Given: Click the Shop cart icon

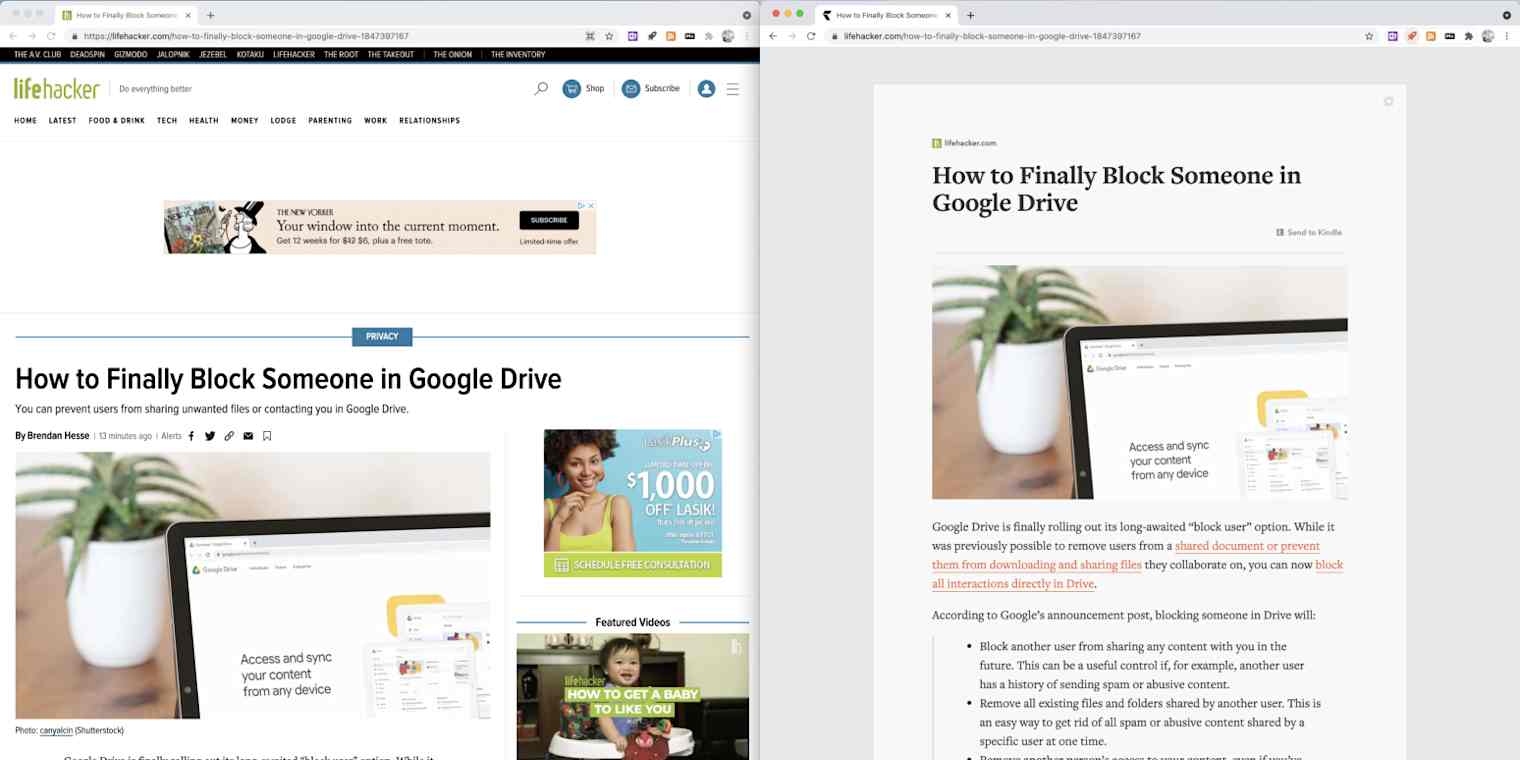Looking at the screenshot, I should [569, 88].
